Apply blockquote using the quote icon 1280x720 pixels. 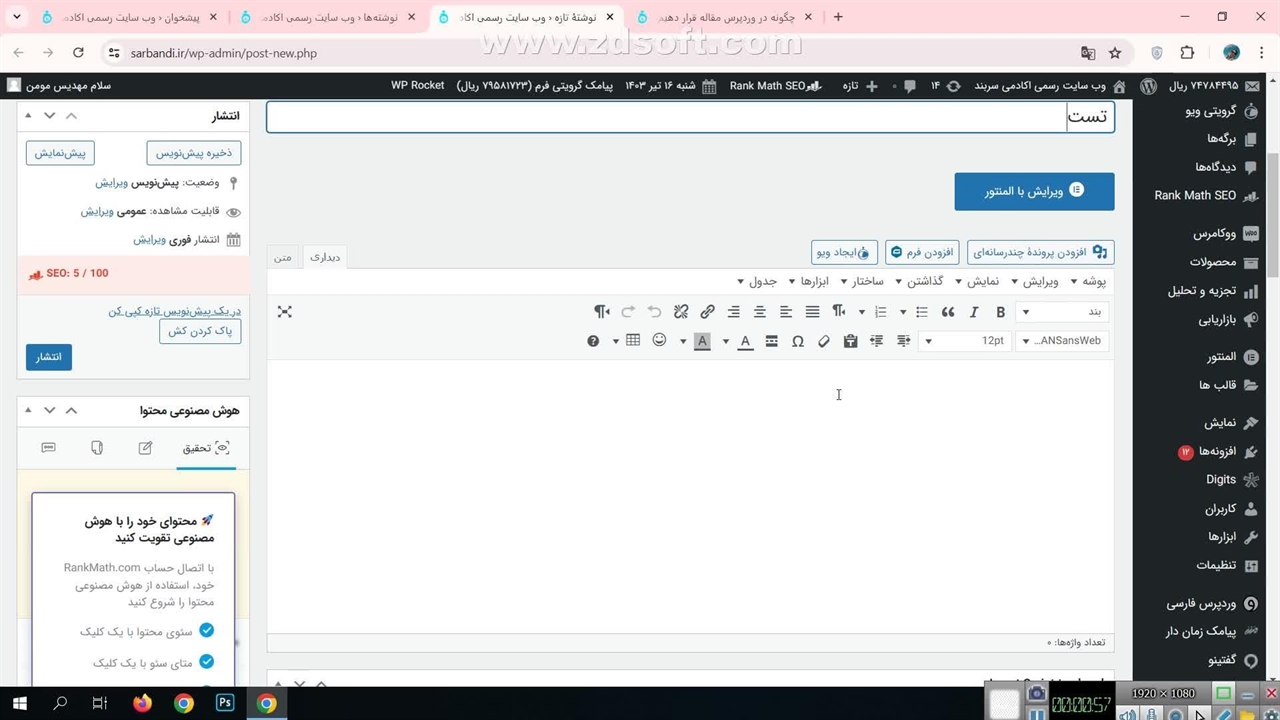tap(948, 312)
